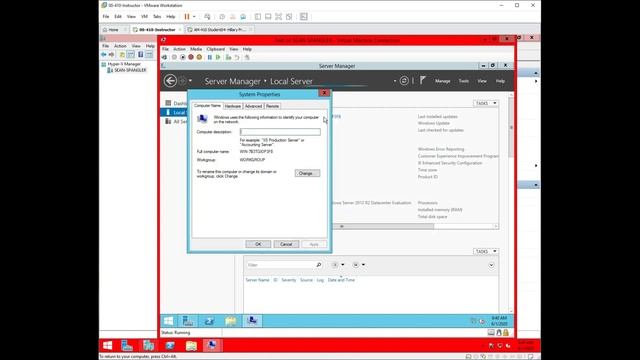Open the VMware VM menu
This screenshot has height=360, width=640.
coord(144,17)
